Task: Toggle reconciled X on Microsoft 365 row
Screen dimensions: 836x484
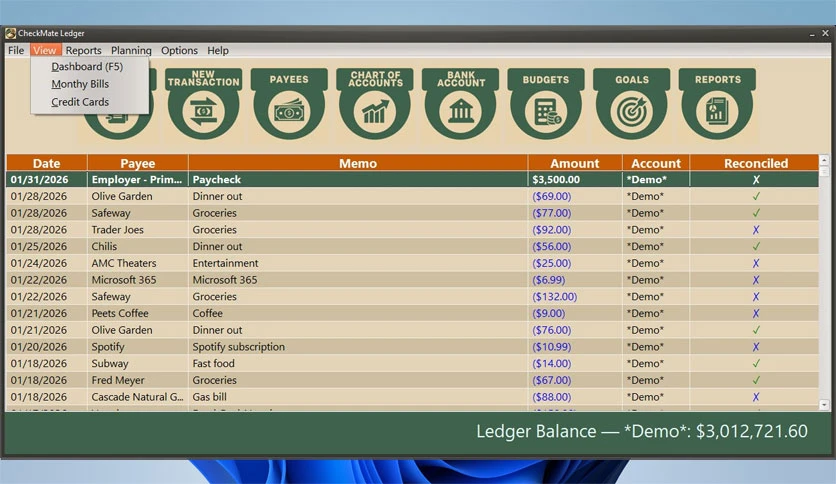Action: tap(756, 280)
